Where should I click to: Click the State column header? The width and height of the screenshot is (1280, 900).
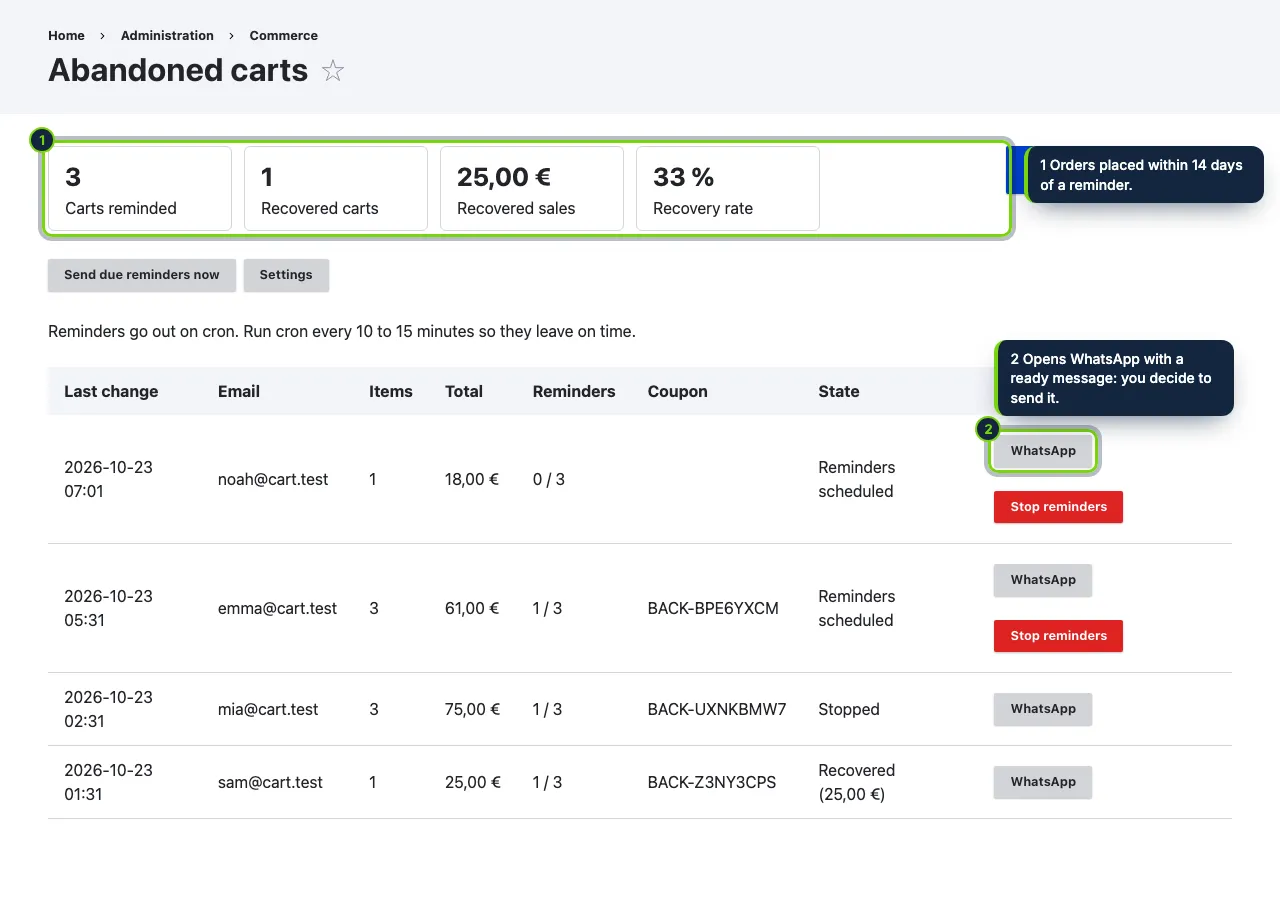[x=839, y=391]
